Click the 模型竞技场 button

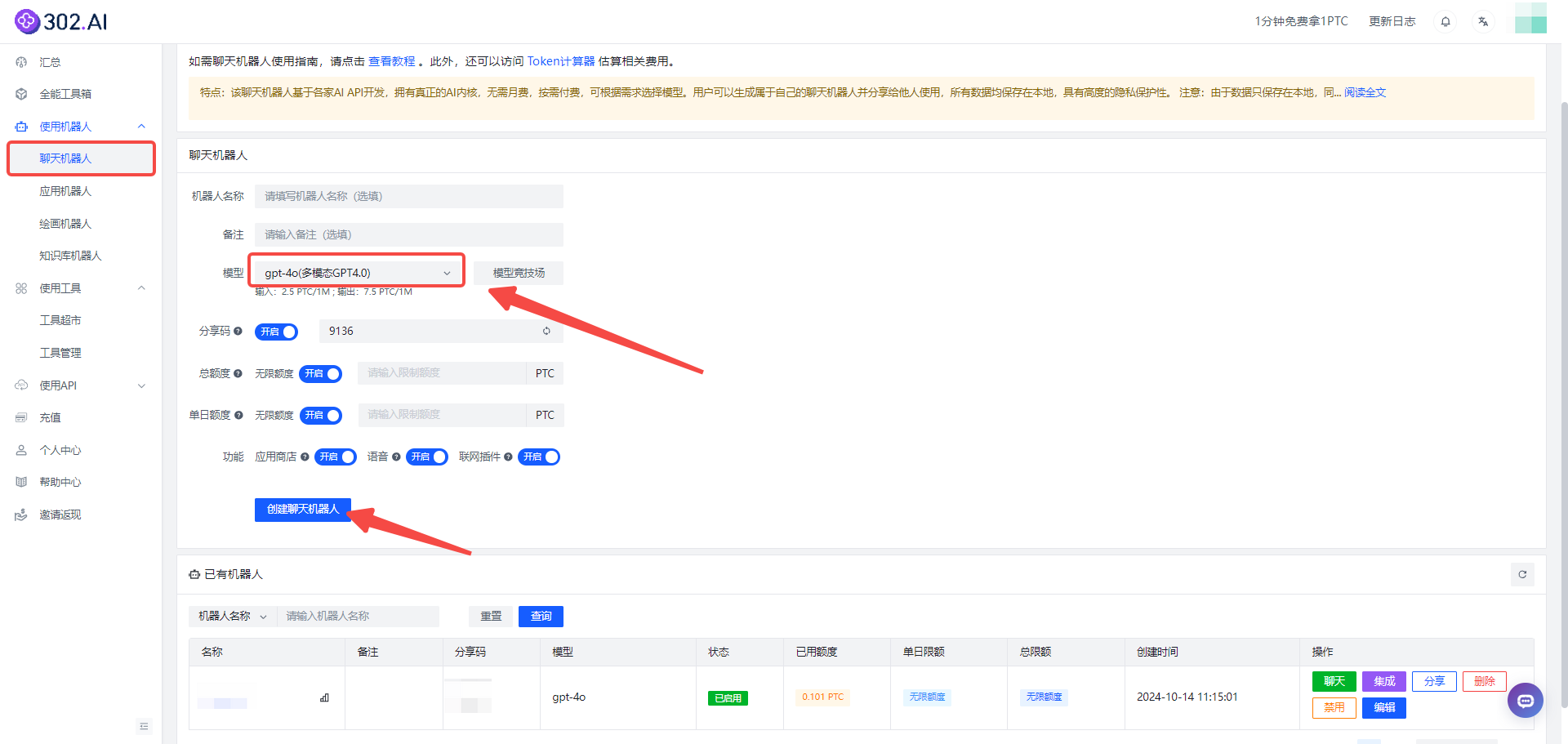(519, 273)
